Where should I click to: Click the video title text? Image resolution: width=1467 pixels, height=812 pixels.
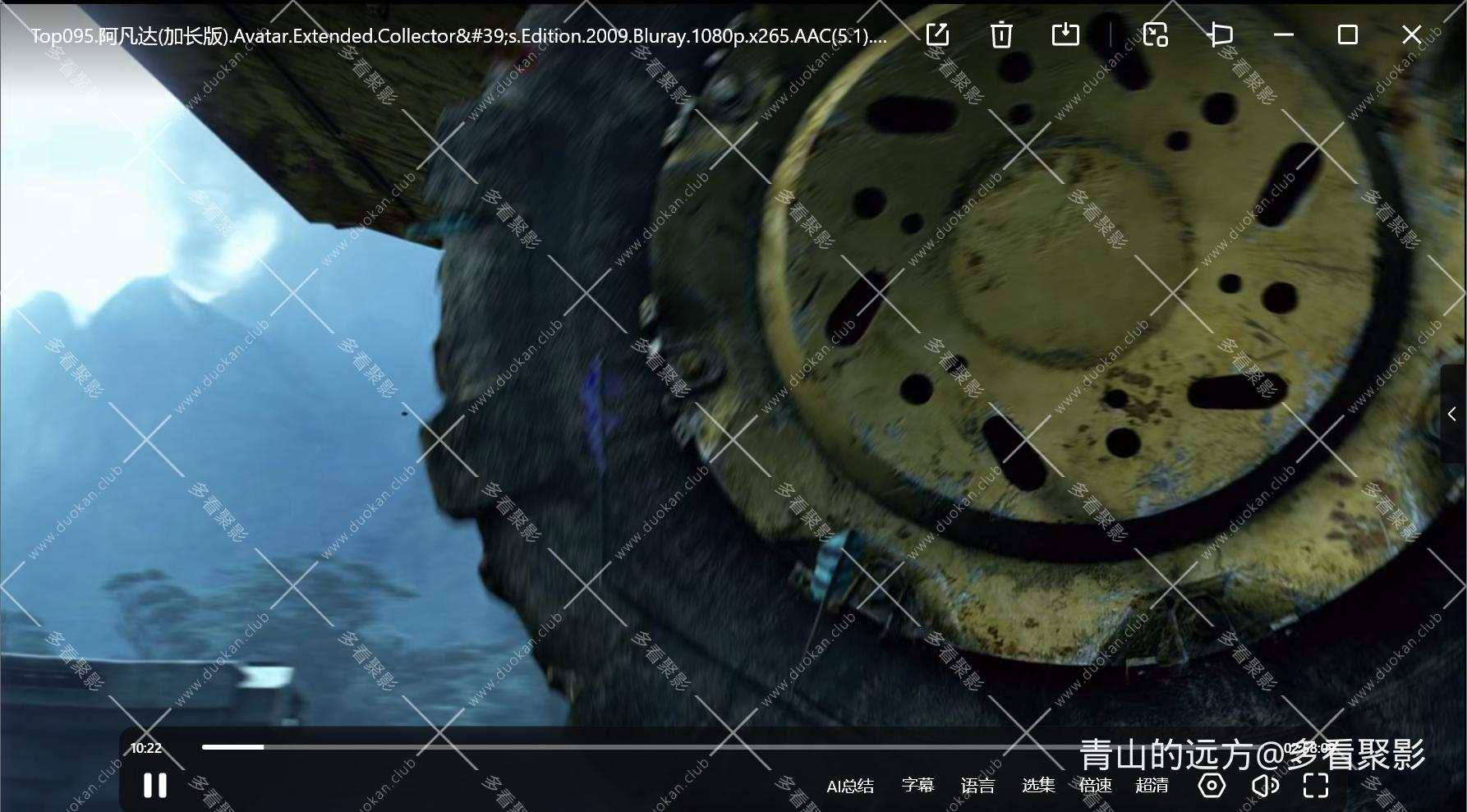[x=458, y=36]
